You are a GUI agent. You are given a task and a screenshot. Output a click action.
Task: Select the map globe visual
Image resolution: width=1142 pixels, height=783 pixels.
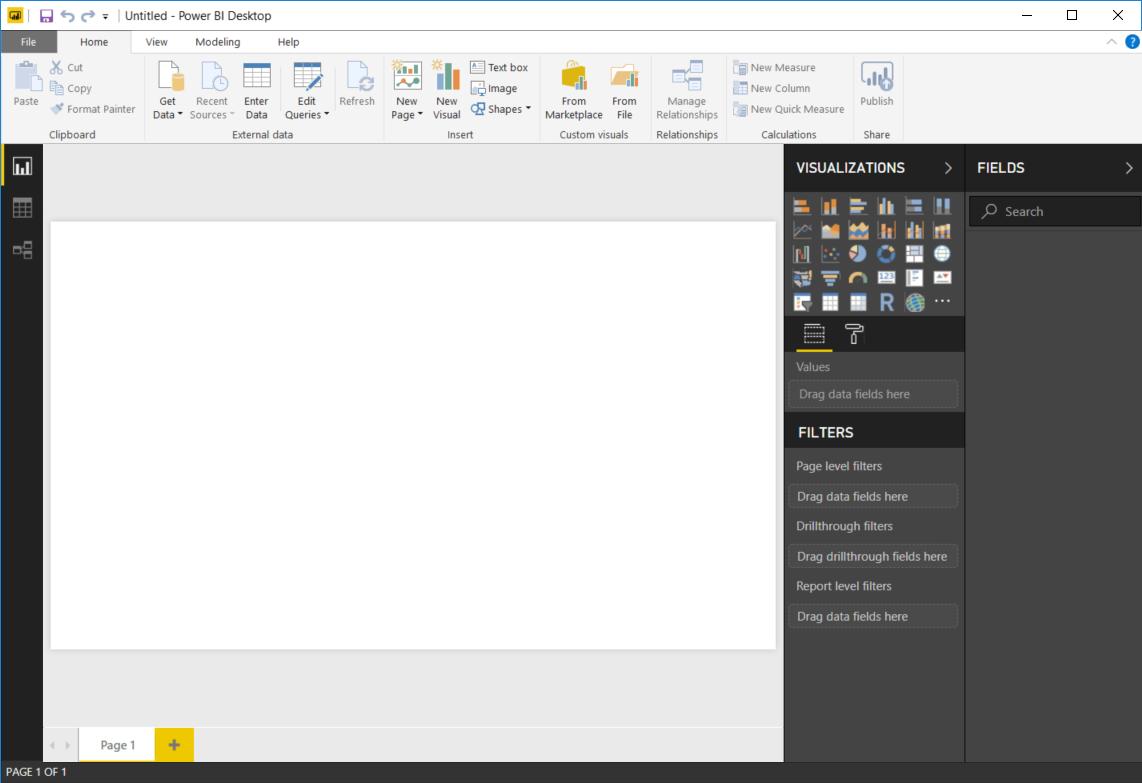(x=942, y=253)
